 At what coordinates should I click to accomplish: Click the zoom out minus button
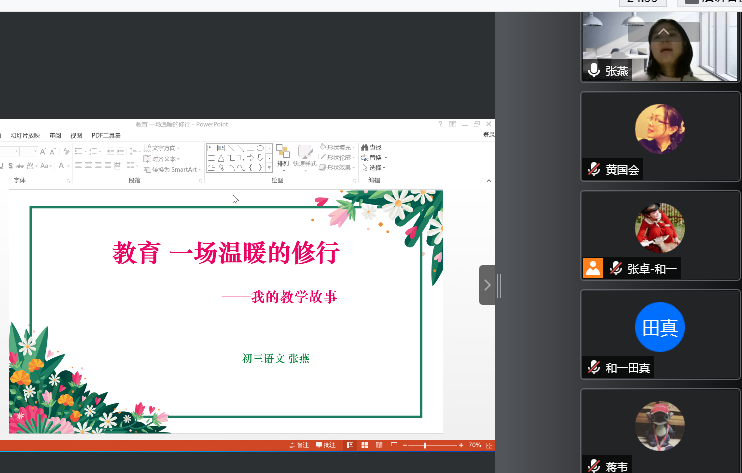[x=405, y=444]
